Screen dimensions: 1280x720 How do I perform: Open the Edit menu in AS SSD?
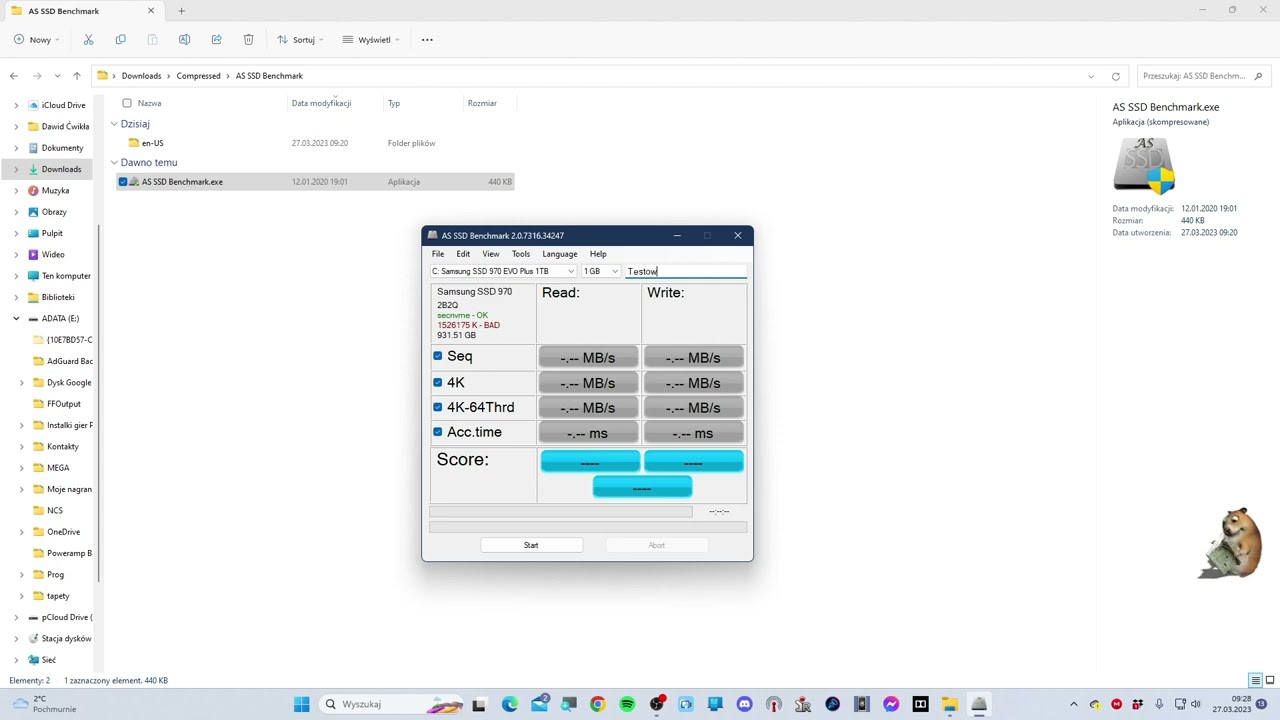(463, 254)
